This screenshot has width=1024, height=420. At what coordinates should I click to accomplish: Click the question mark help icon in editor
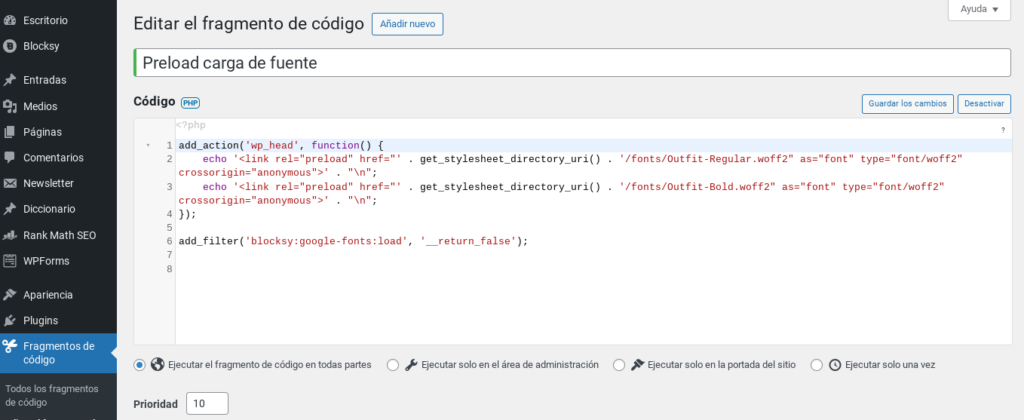pos(1002,131)
